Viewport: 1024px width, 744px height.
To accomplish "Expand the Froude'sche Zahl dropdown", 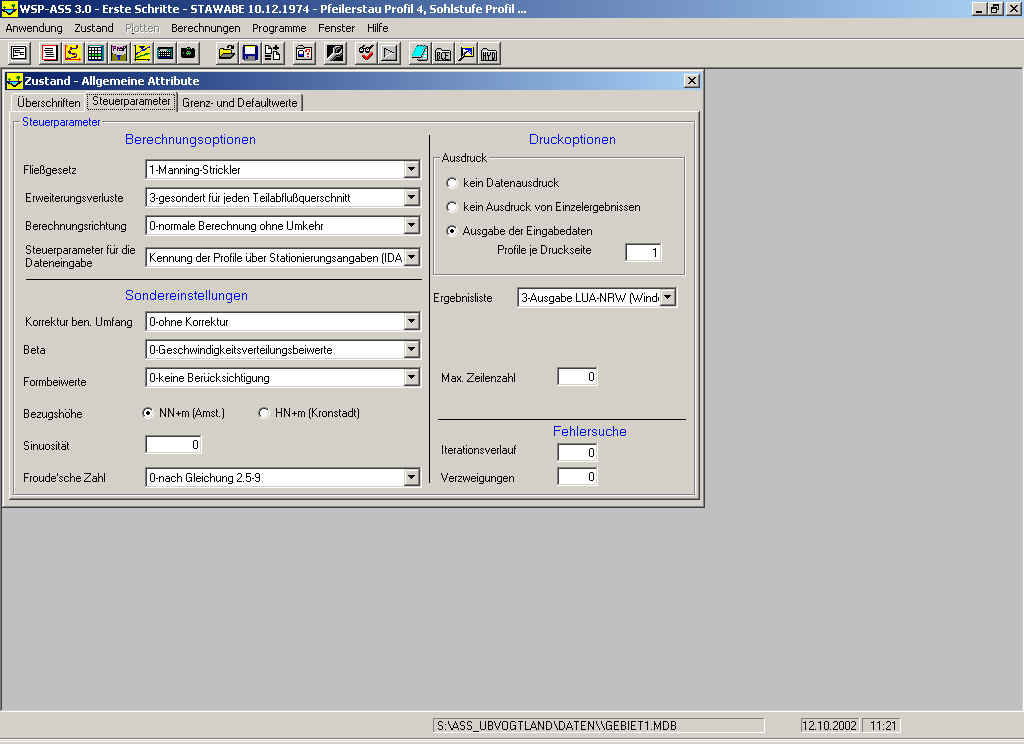I will coord(411,477).
